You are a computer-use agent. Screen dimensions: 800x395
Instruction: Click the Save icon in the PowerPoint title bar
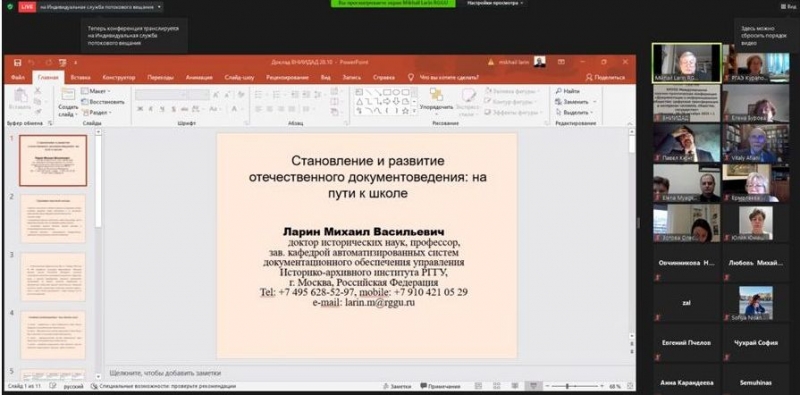click(18, 62)
